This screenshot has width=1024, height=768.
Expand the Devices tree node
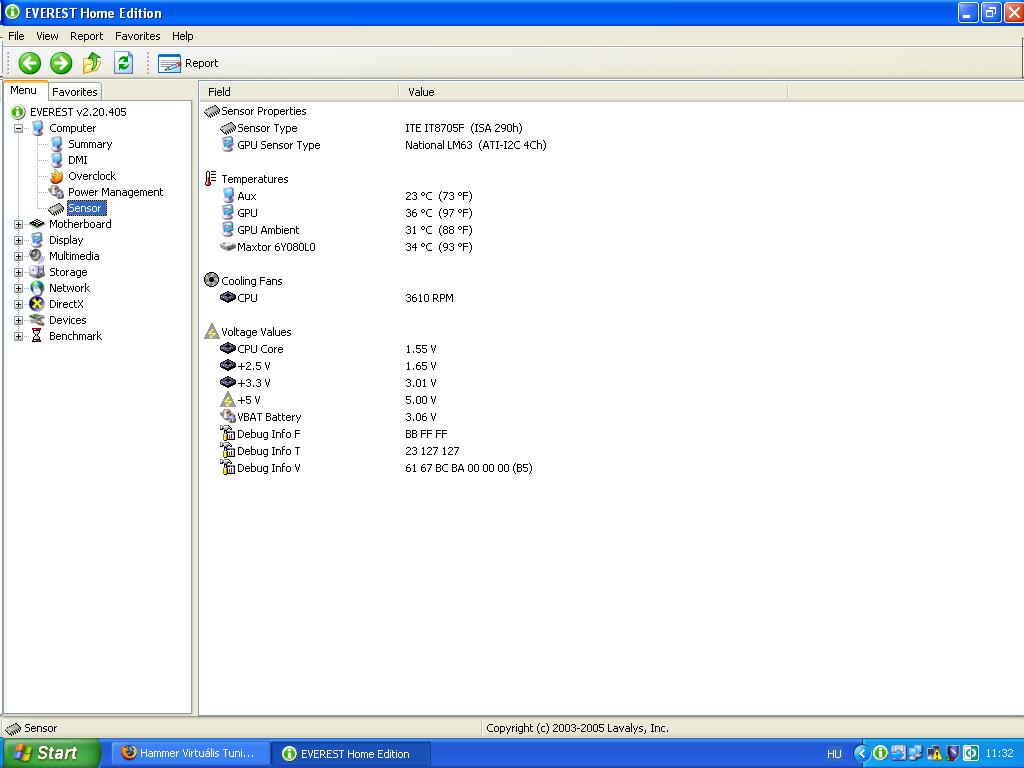coord(18,320)
